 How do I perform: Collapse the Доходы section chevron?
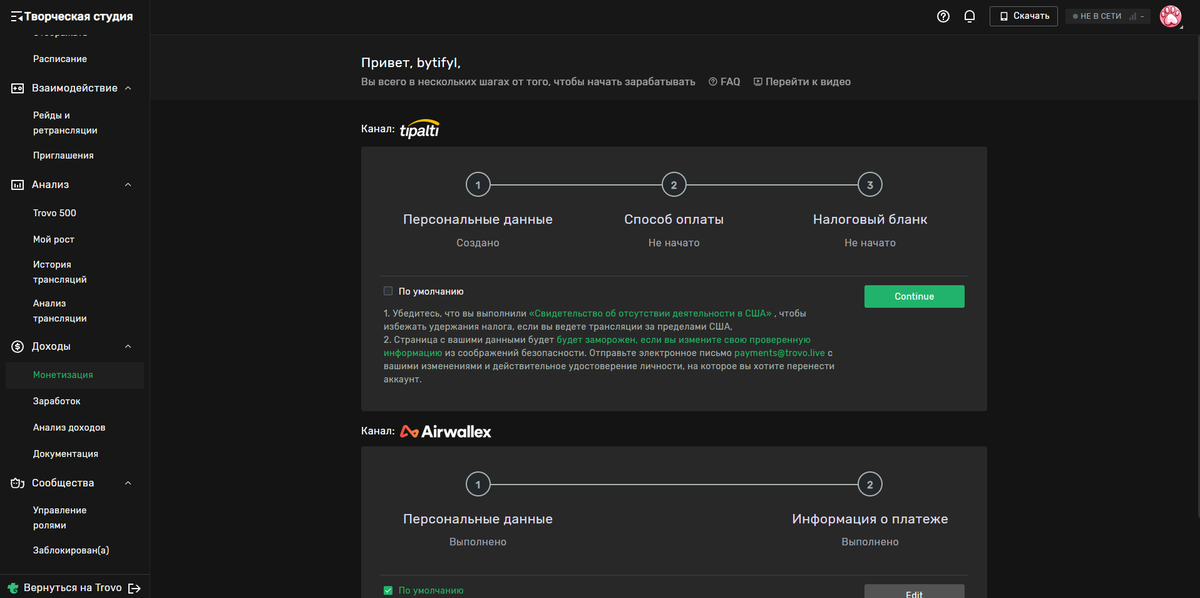[128, 347]
